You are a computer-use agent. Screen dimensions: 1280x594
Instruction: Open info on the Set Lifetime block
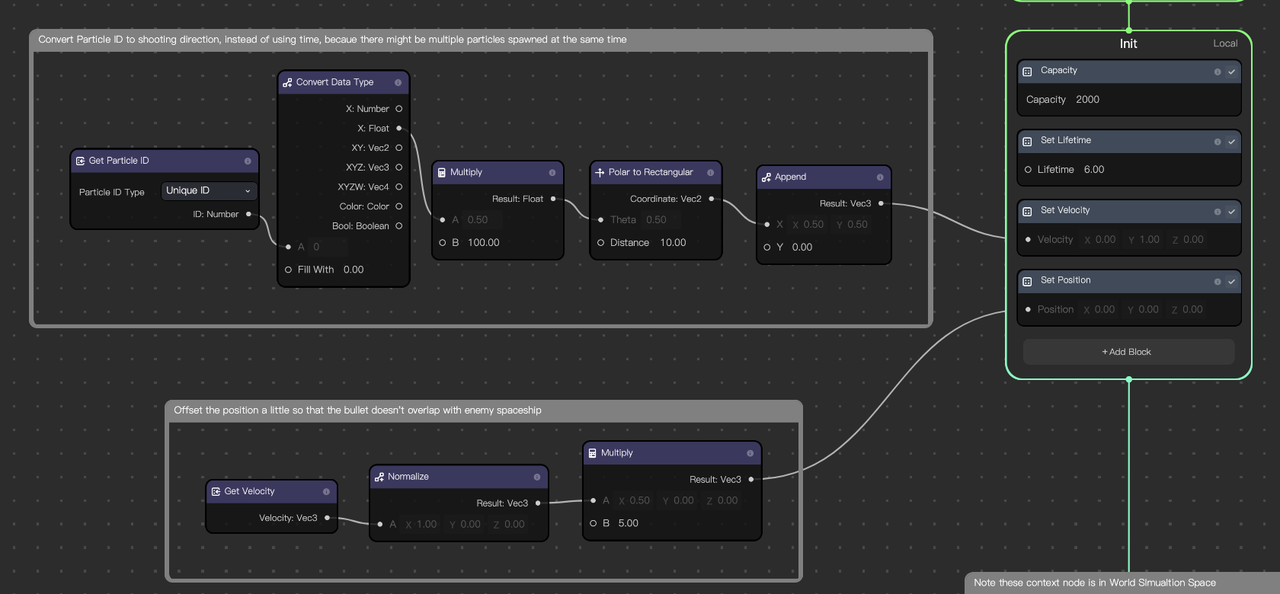(x=1217, y=142)
